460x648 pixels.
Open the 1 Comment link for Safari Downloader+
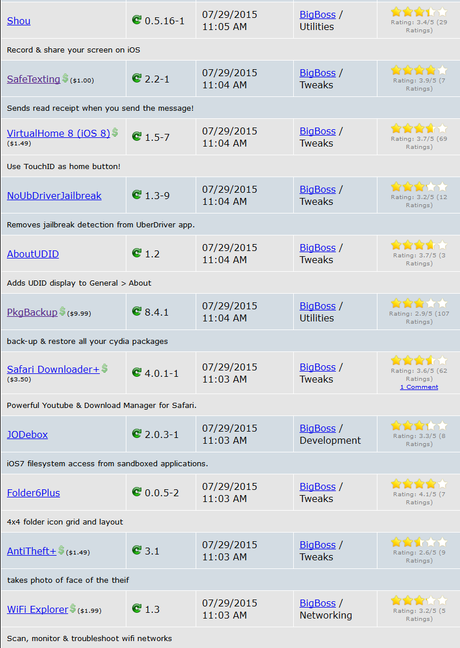point(419,387)
